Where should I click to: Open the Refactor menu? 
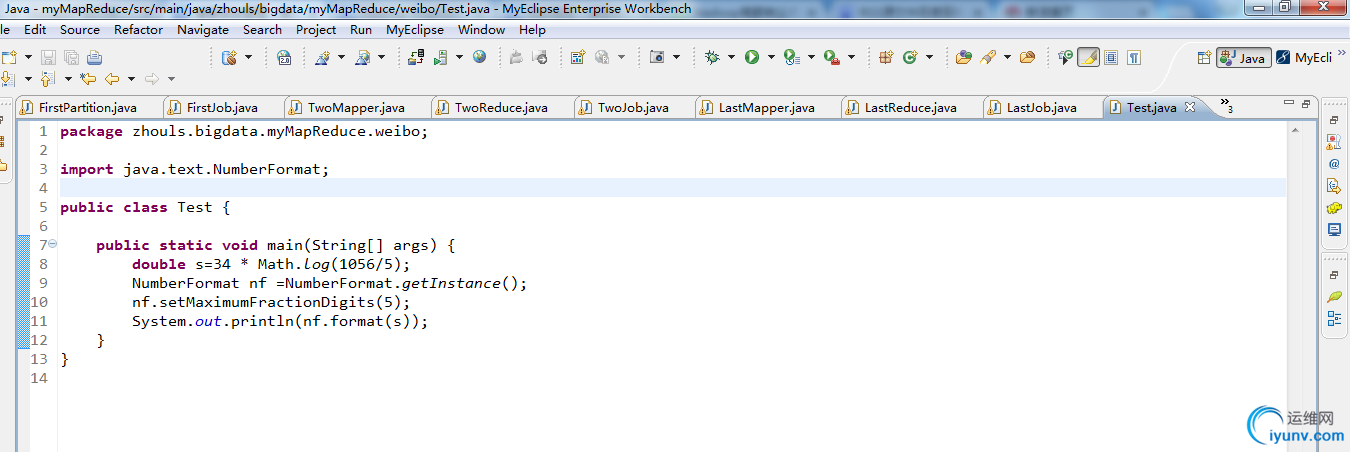pos(138,29)
